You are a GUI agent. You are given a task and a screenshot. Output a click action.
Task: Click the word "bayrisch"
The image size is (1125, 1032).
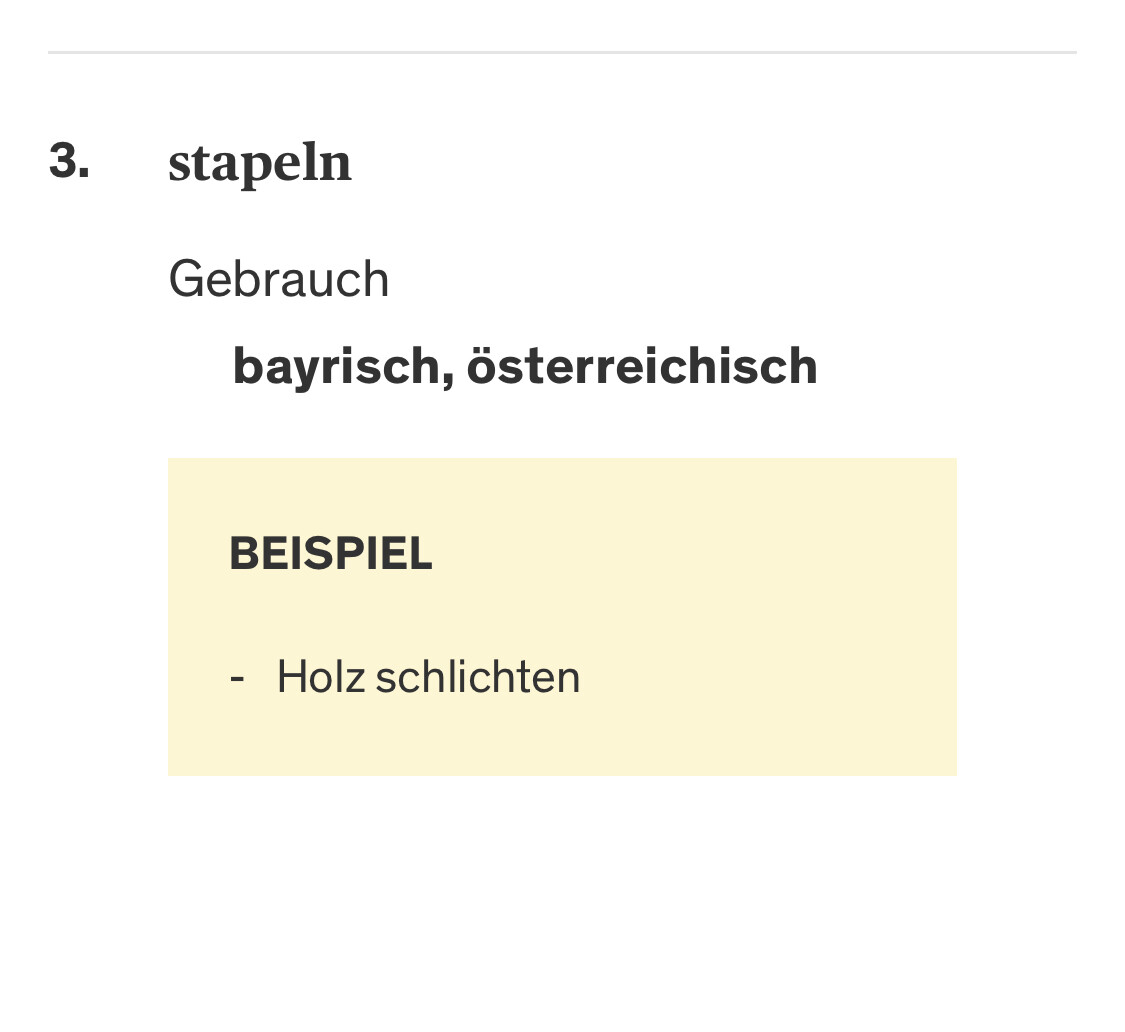[x=334, y=367]
